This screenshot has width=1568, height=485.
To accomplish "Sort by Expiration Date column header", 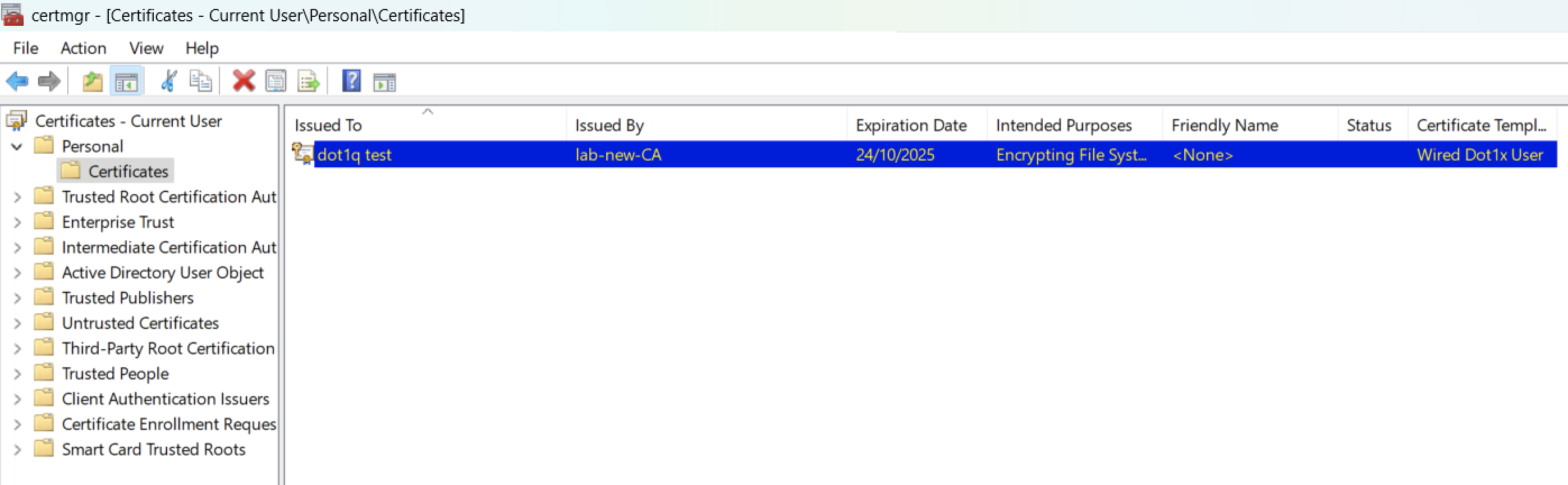I will click(911, 125).
